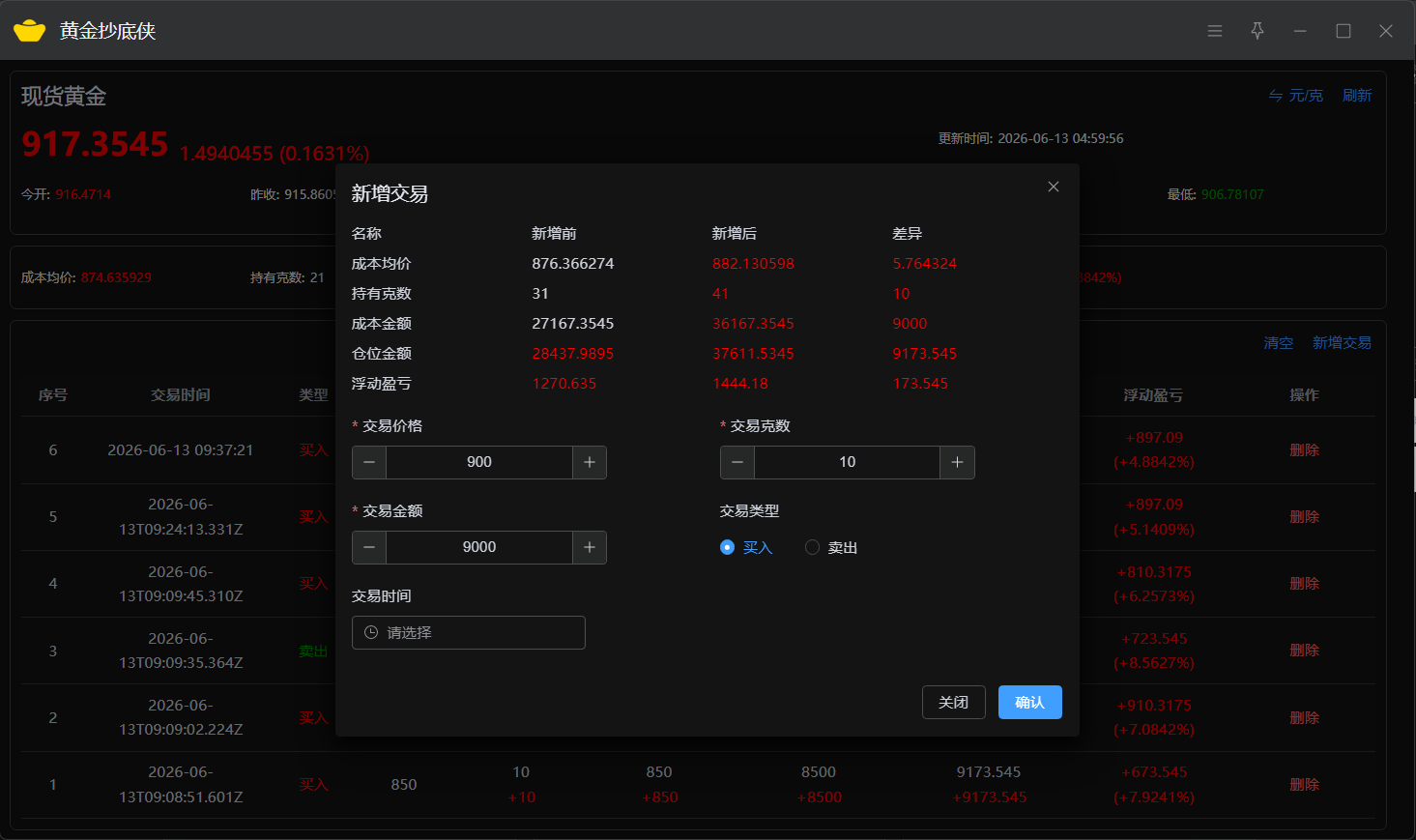Click the 卖出 type in row 3
The height and width of the screenshot is (840, 1416).
(x=313, y=651)
